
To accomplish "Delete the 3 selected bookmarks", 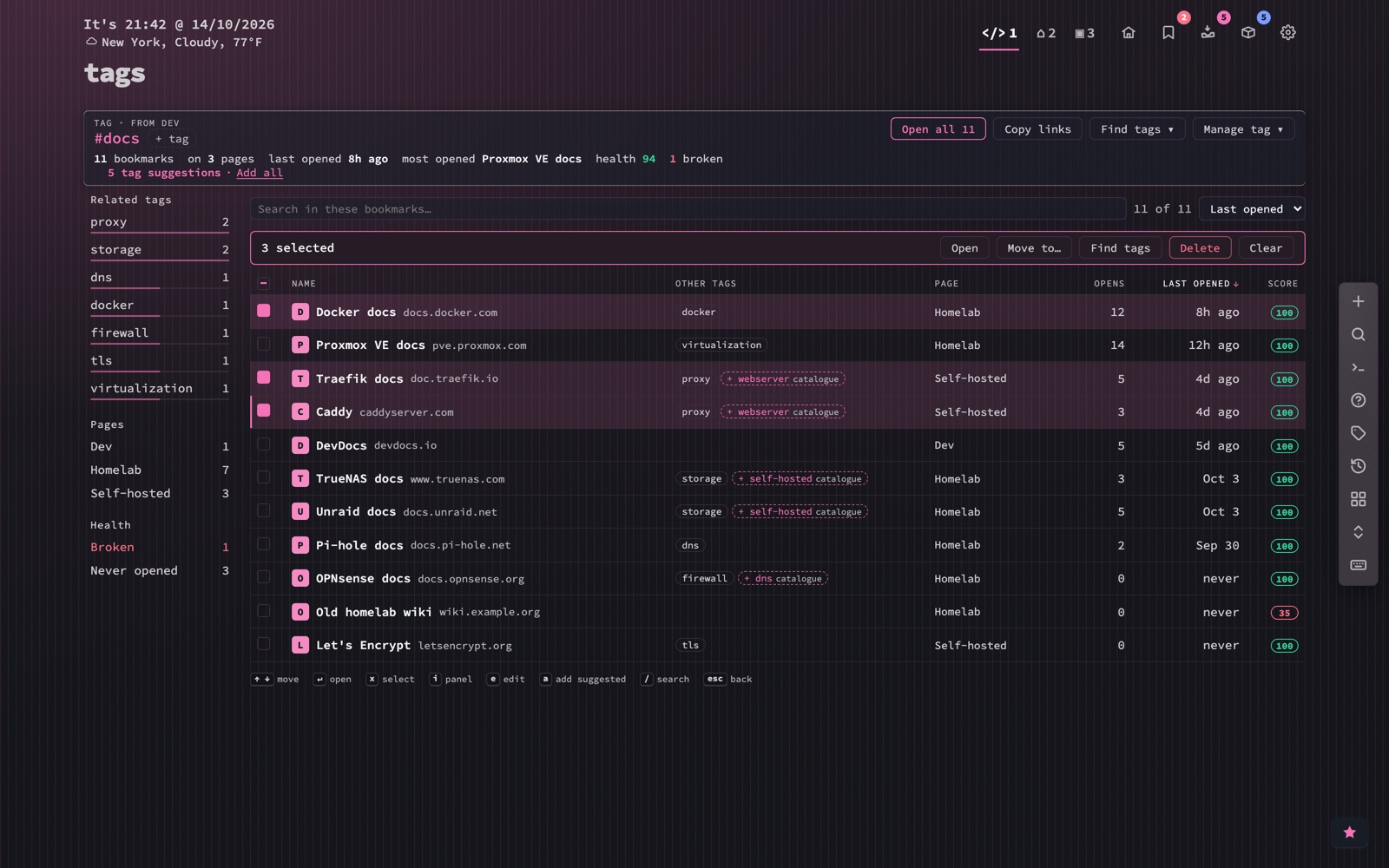I will click(x=1200, y=248).
